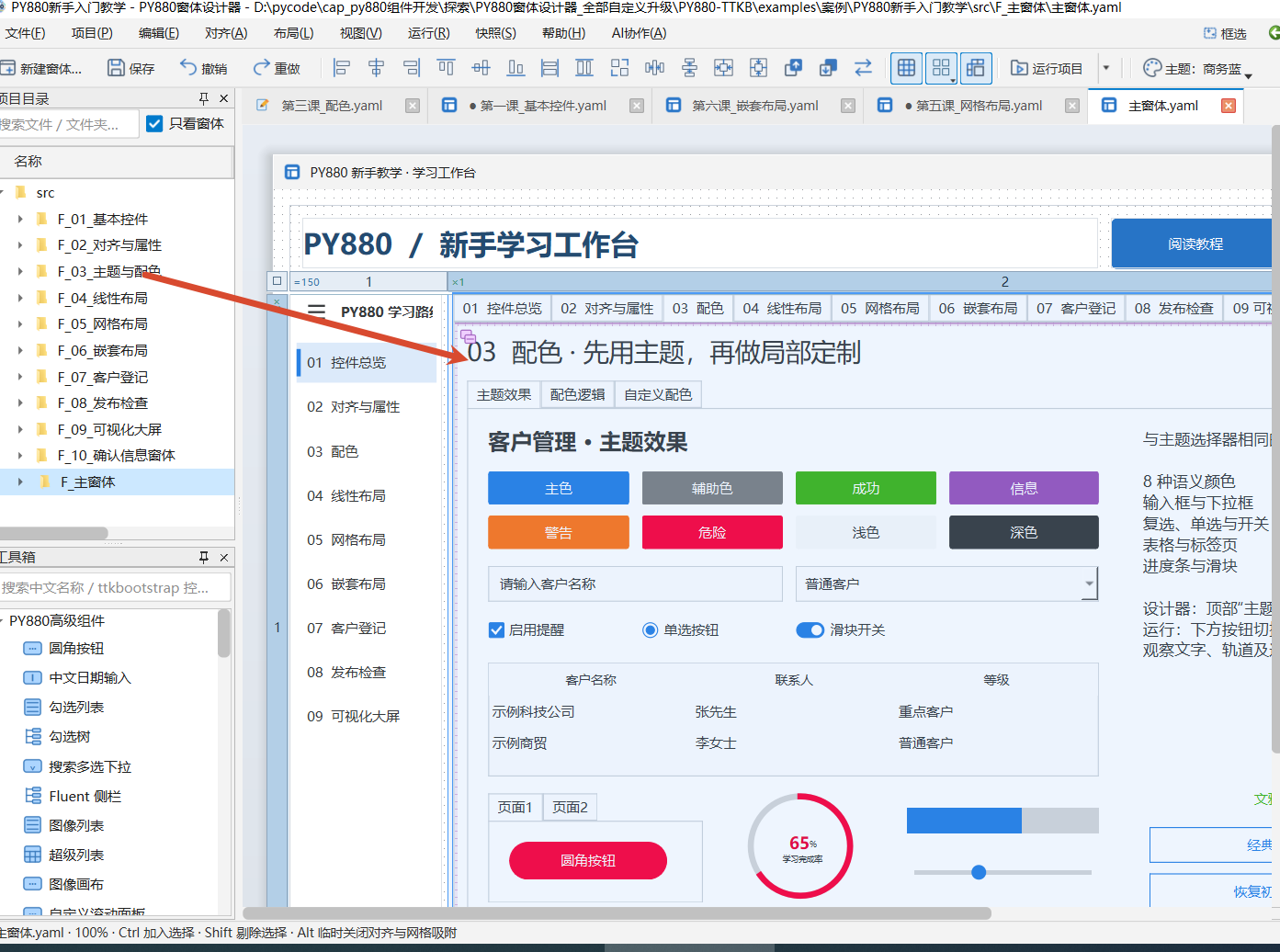Click the bring to front toolbar icon
Image resolution: width=1280 pixels, height=952 pixels.
pyautogui.click(x=793, y=68)
